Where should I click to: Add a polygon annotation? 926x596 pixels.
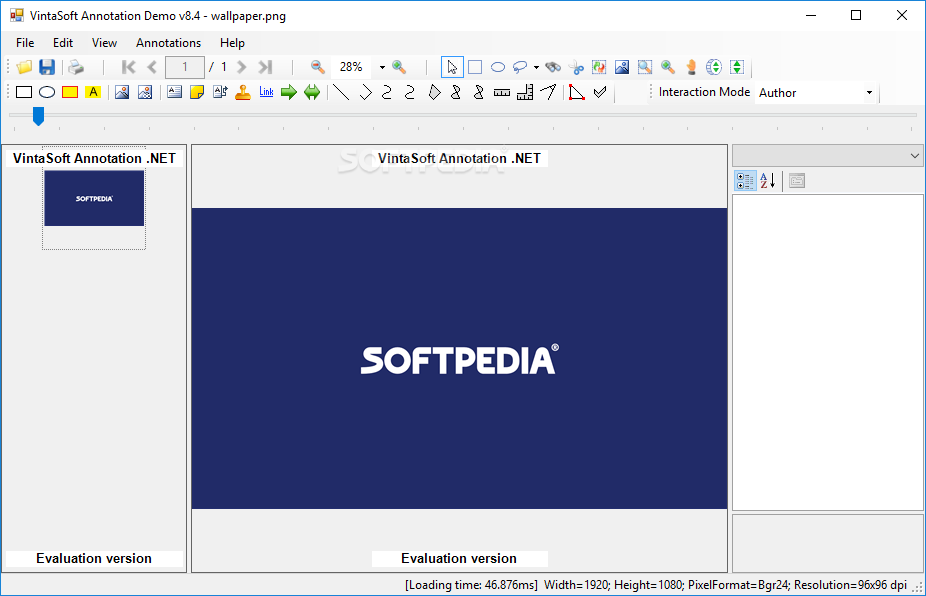point(434,92)
